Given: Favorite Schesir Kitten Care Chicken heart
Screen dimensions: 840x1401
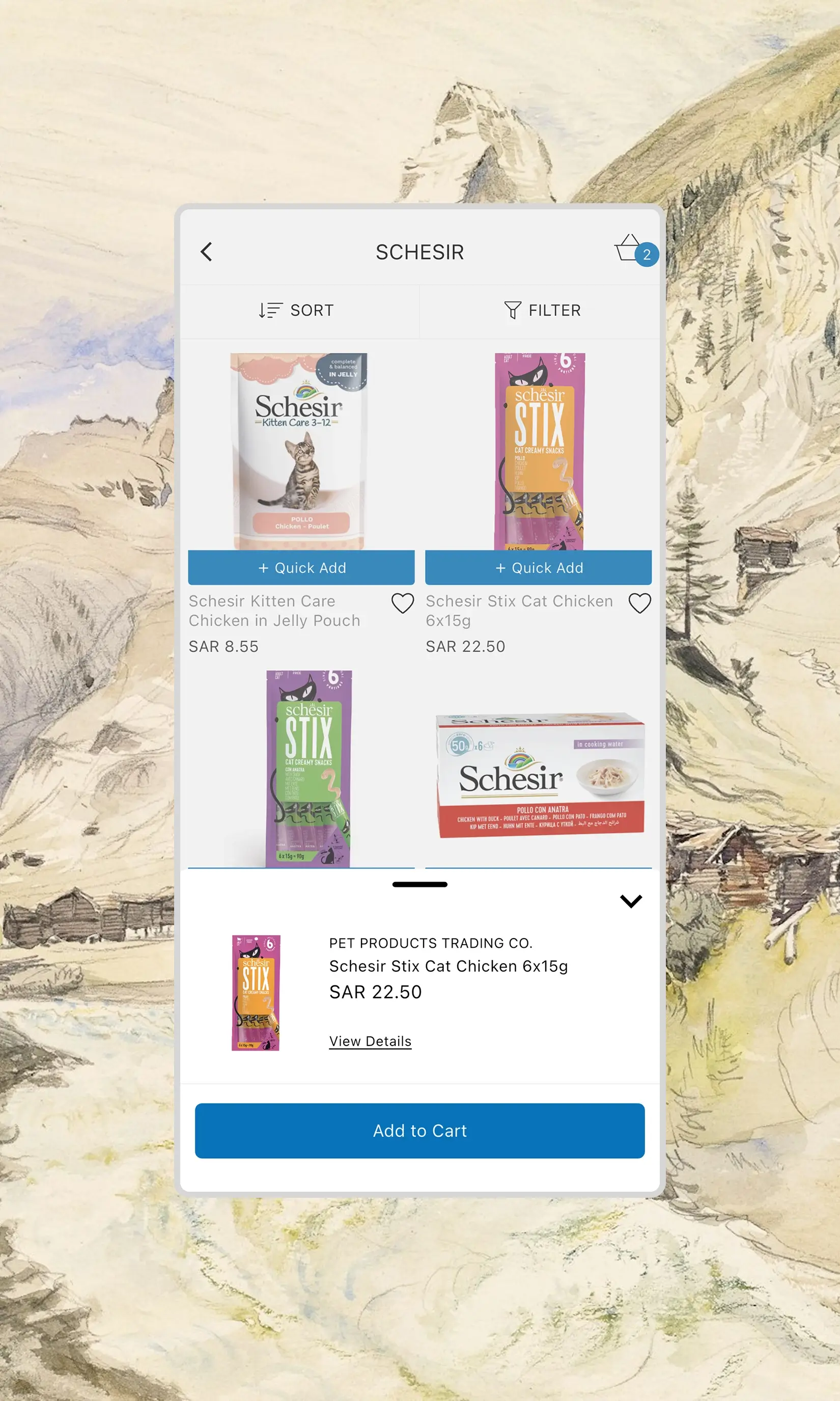Looking at the screenshot, I should (x=403, y=603).
